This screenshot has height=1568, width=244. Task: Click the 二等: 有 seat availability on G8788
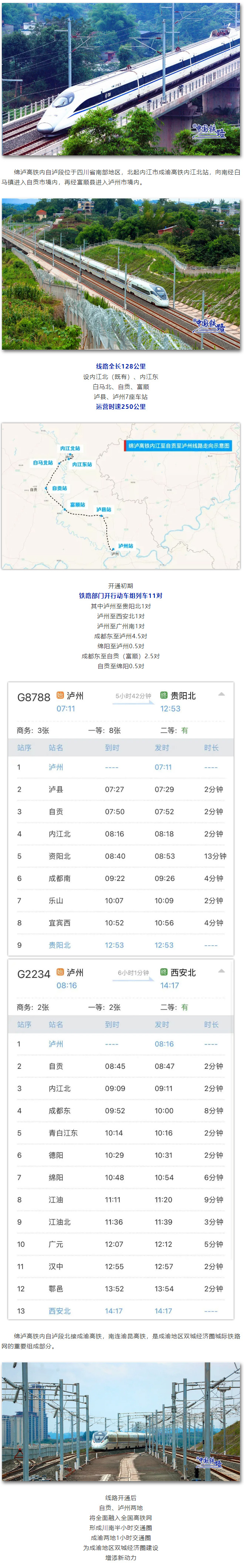click(174, 730)
